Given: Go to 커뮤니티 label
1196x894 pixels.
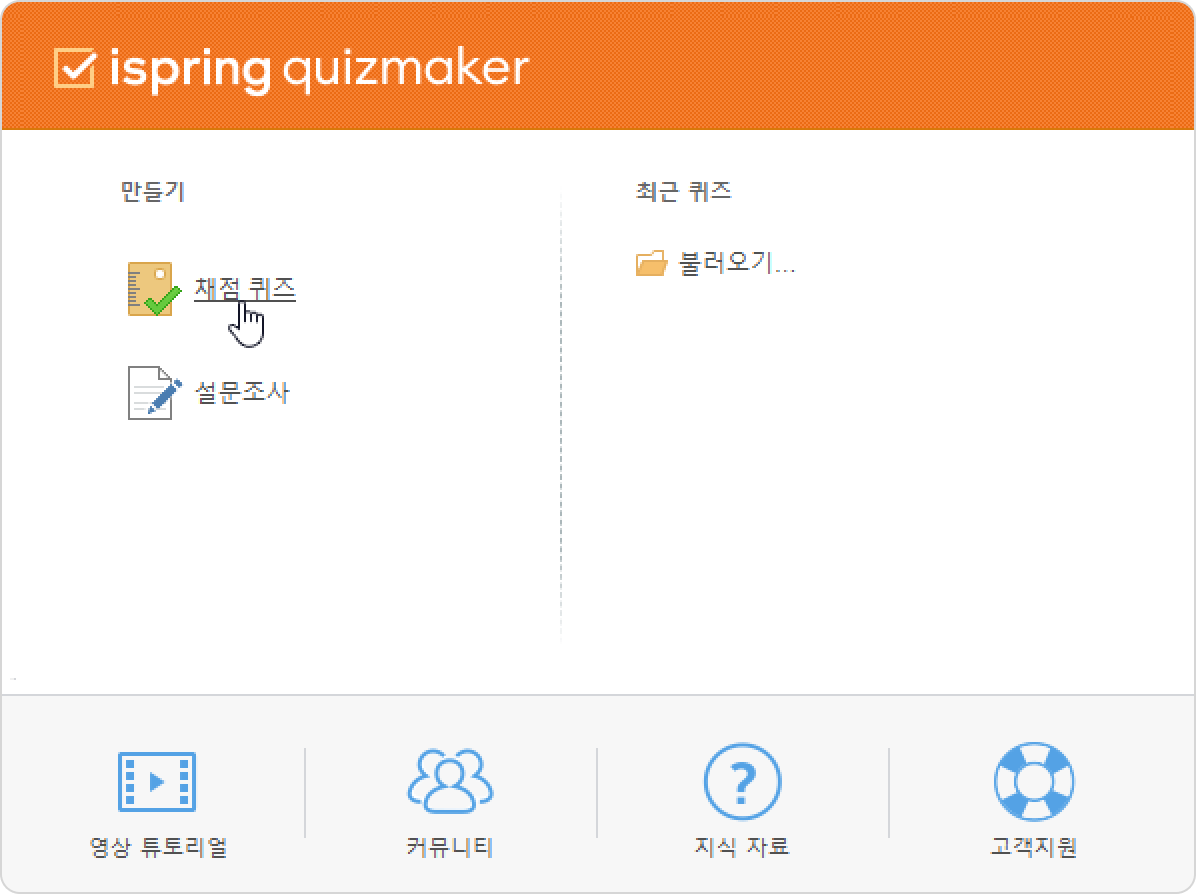Looking at the screenshot, I should [x=450, y=848].
